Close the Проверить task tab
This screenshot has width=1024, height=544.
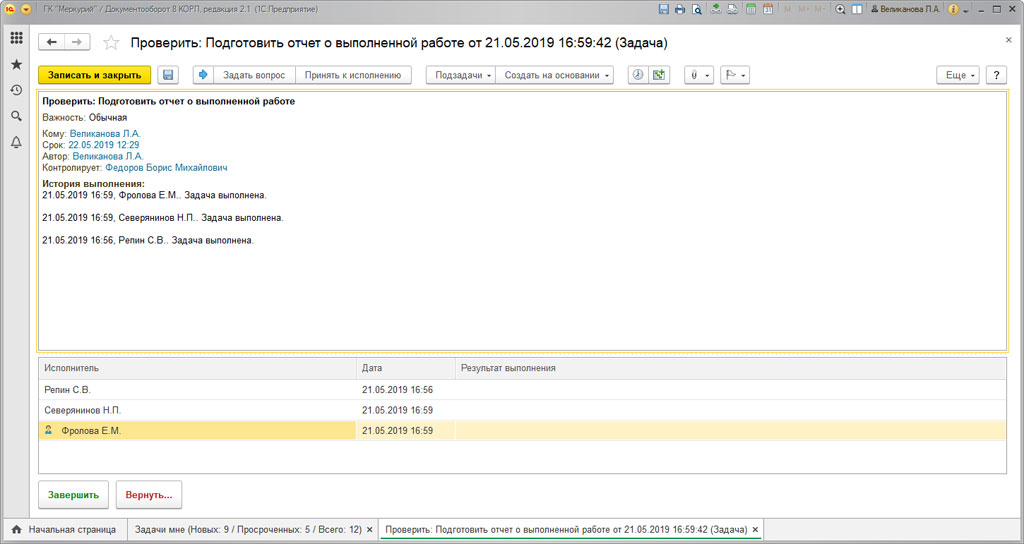[x=756, y=530]
